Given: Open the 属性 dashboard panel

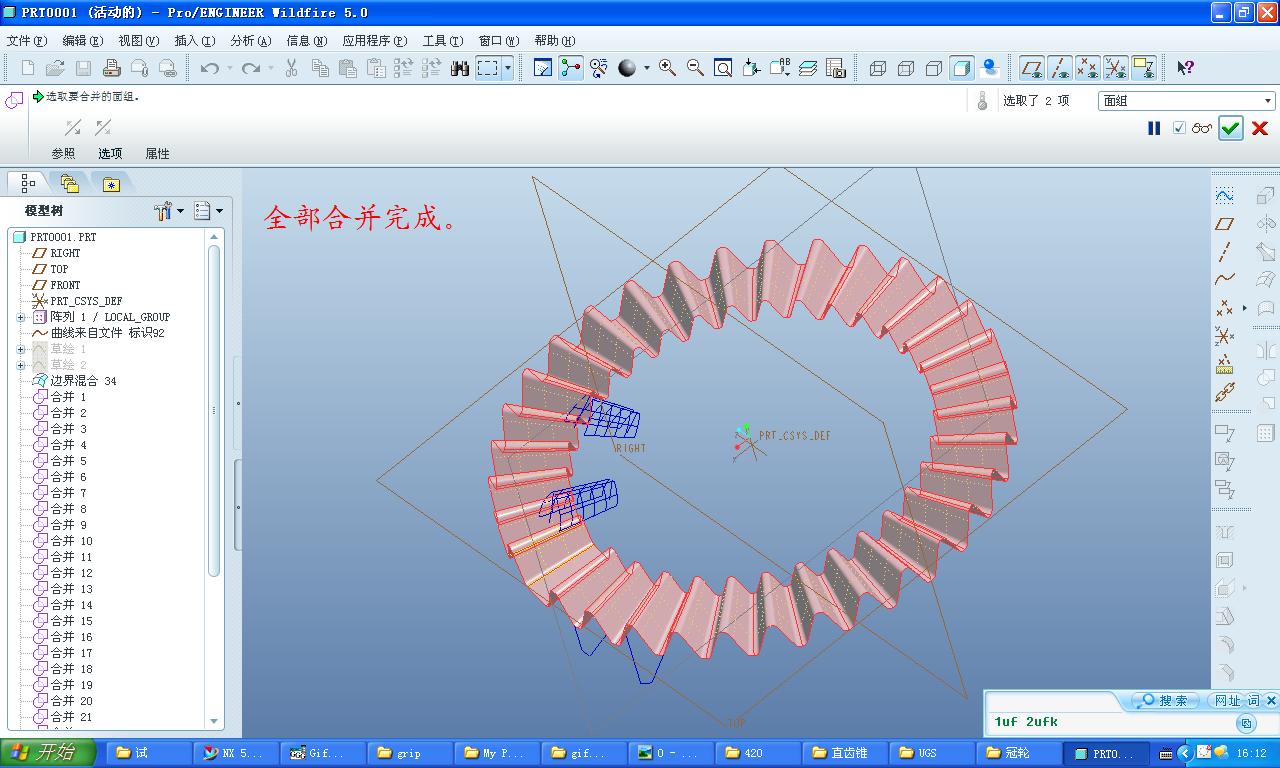Looking at the screenshot, I should [x=157, y=154].
